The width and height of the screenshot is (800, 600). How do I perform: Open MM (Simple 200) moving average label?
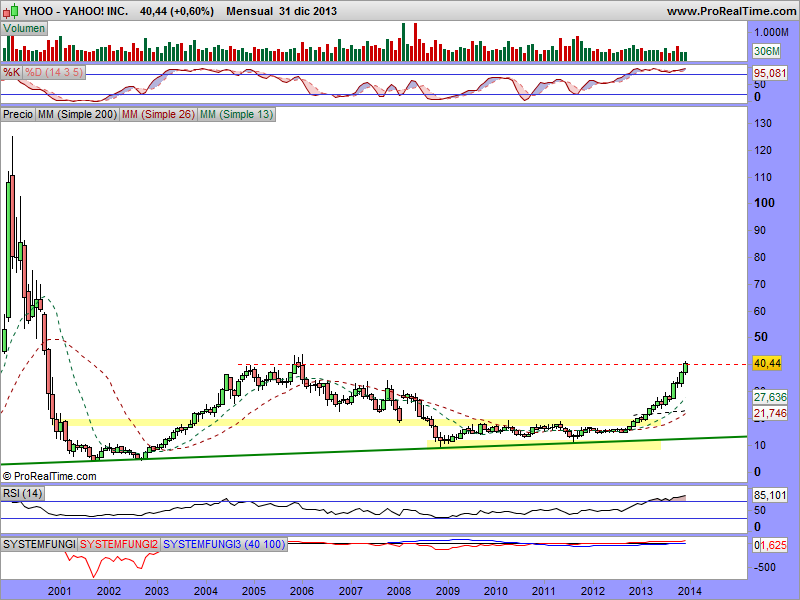pyautogui.click(x=78, y=114)
